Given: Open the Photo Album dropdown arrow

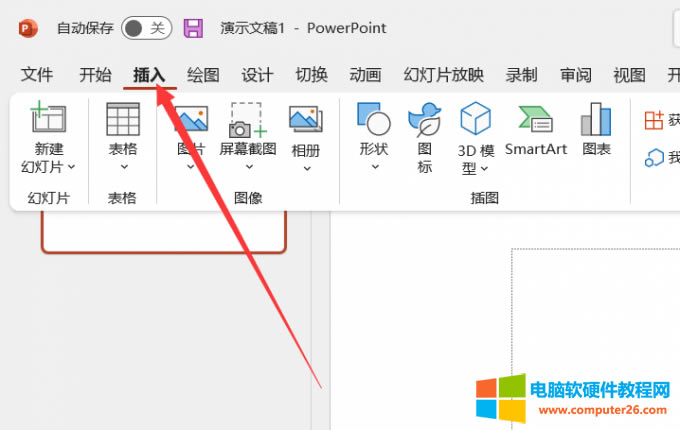Looking at the screenshot, I should [305, 167].
